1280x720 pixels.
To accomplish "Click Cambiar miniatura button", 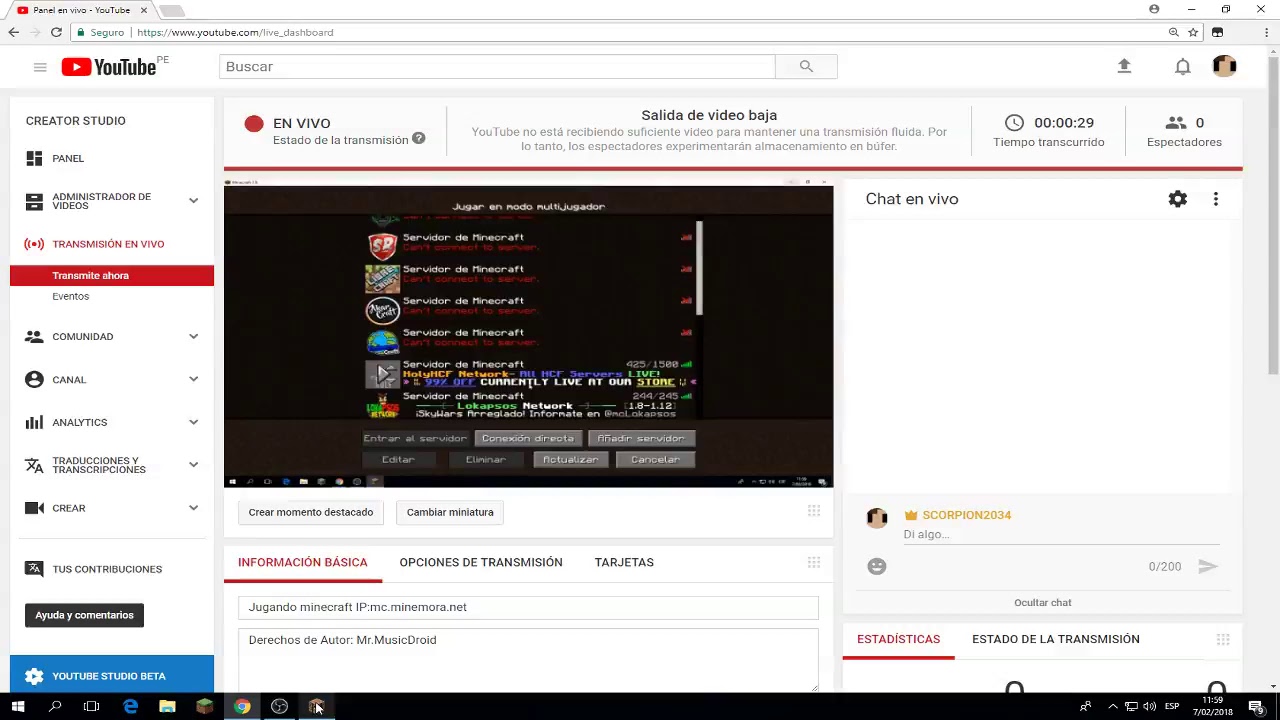I will coord(450,512).
